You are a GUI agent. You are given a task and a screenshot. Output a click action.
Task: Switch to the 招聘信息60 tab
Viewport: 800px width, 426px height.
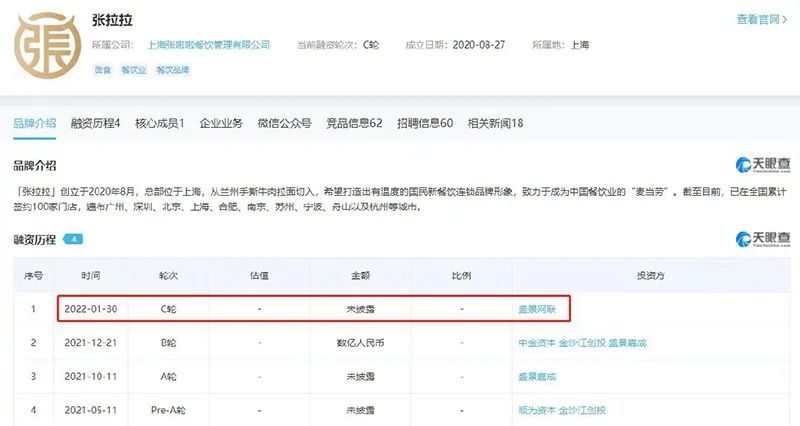425,123
